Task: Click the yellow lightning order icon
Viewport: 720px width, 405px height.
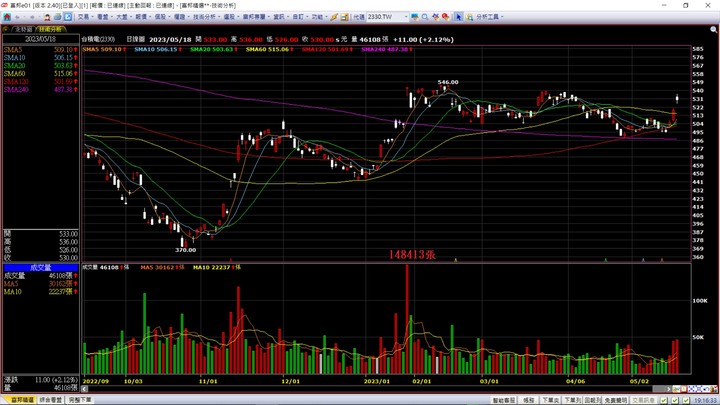Action: pyautogui.click(x=334, y=17)
